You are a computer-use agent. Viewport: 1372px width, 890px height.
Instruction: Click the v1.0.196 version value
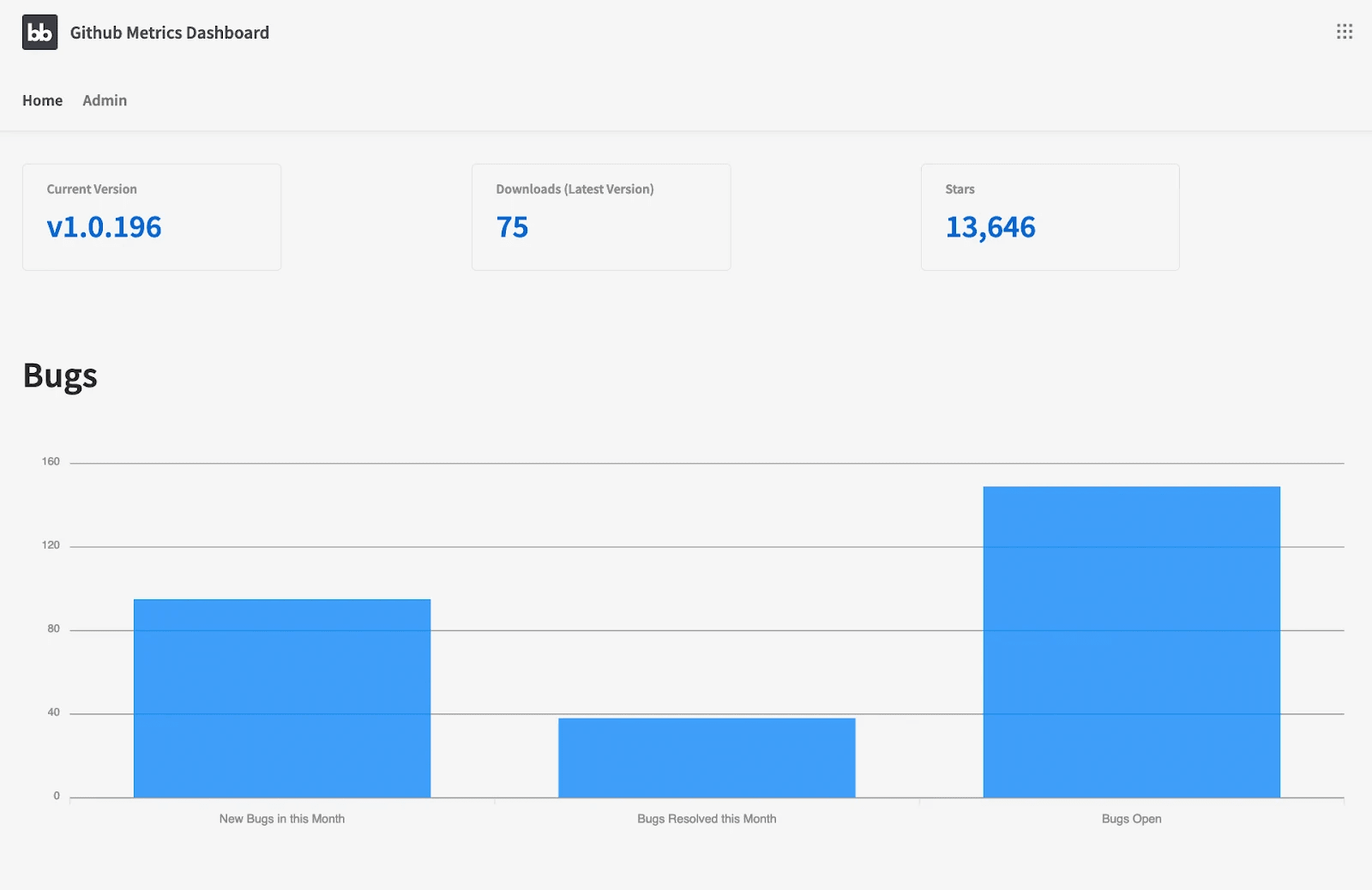coord(104,227)
